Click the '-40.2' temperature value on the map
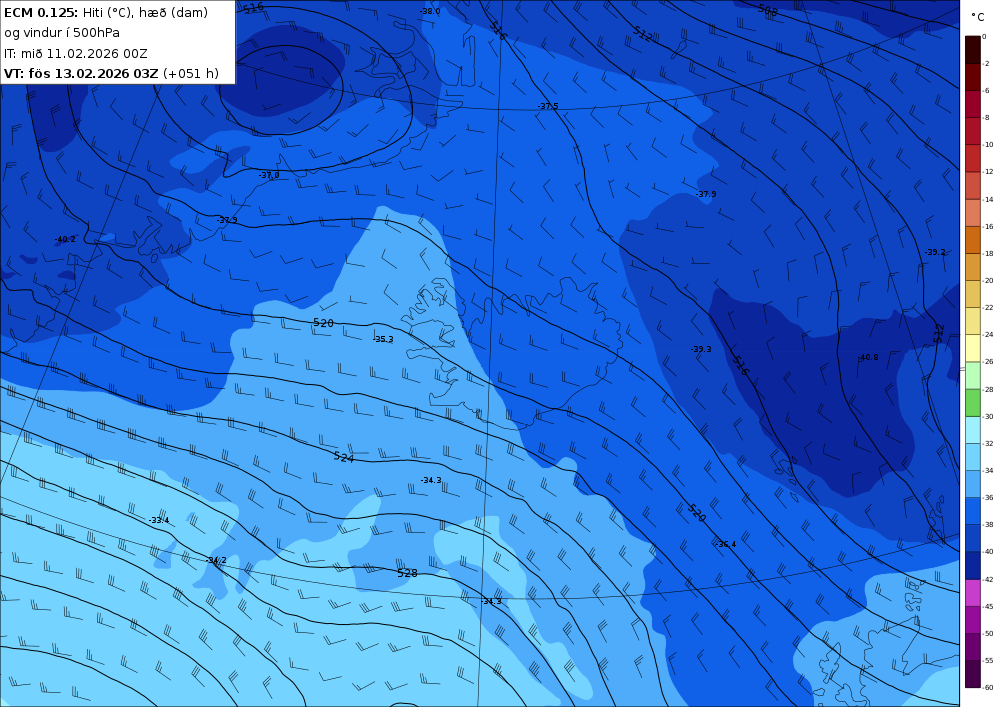 pos(65,240)
